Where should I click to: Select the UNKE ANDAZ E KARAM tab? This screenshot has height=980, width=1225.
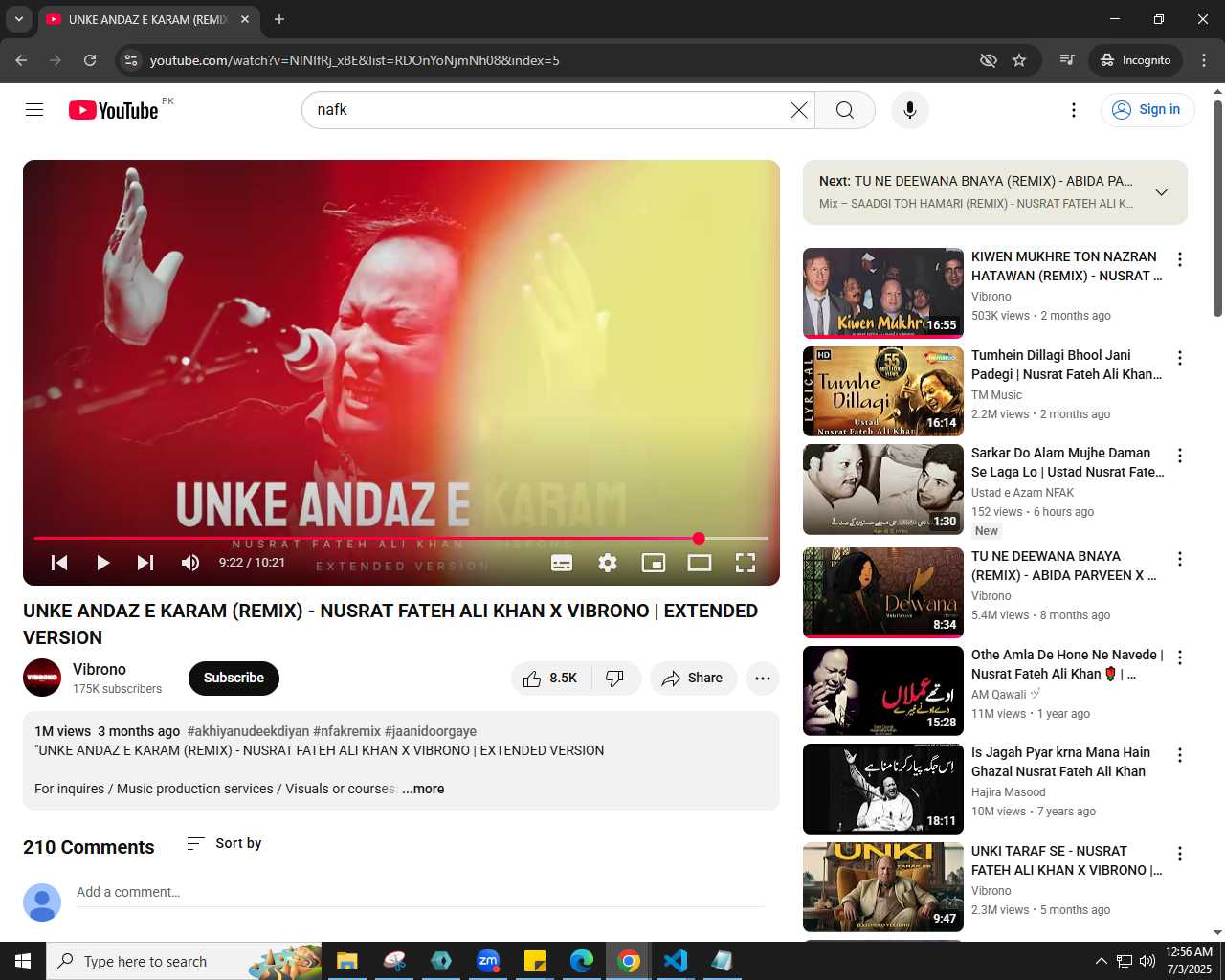[x=148, y=19]
